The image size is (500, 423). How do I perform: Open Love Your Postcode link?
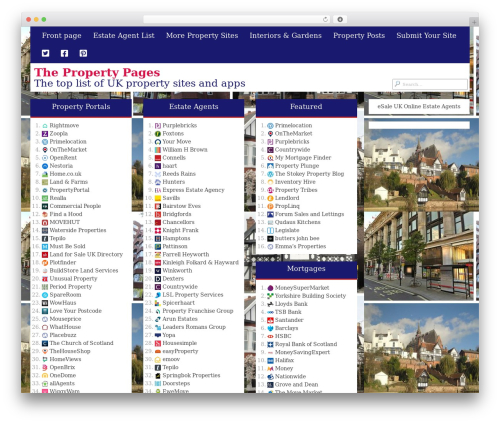pos(75,311)
